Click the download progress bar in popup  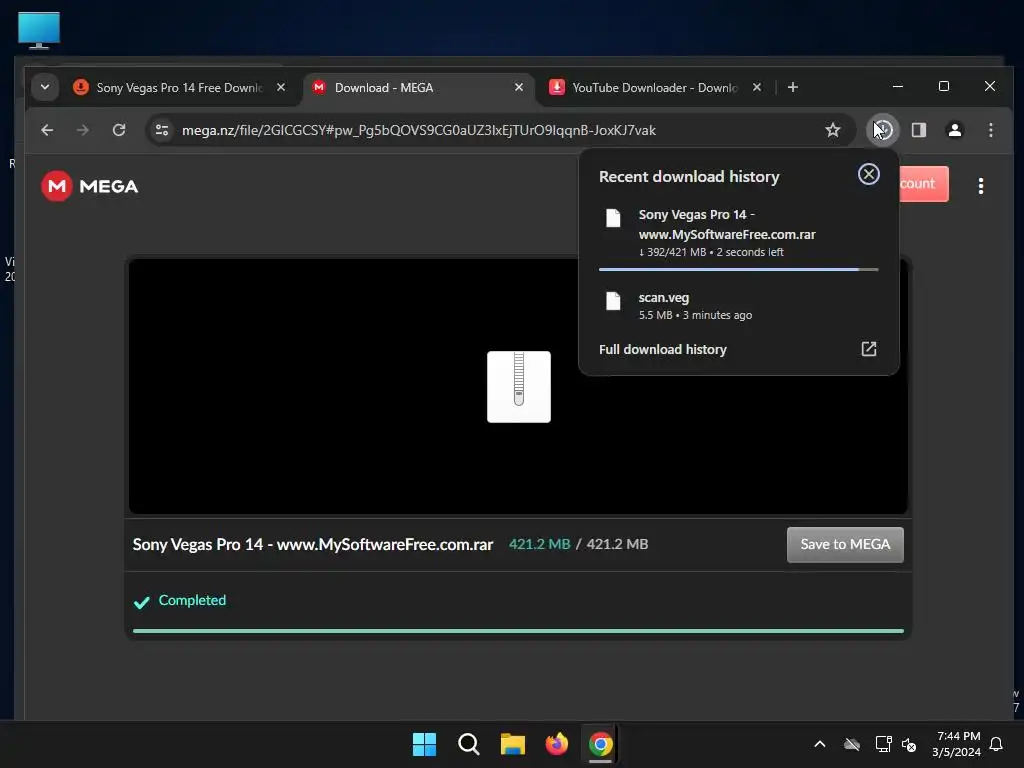[x=739, y=269]
